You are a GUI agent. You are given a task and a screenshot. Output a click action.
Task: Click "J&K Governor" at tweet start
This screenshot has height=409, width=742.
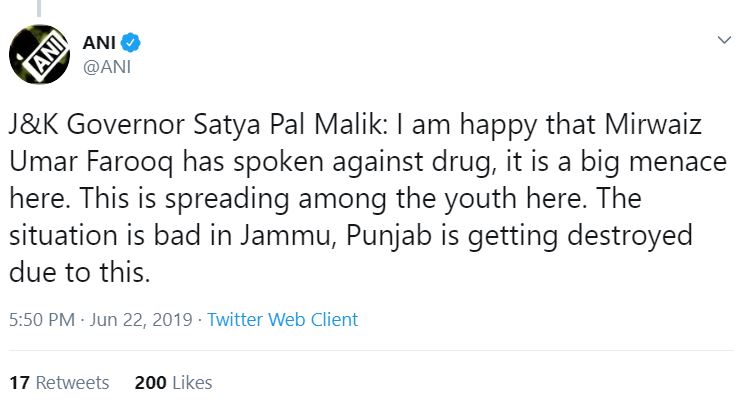pyautogui.click(x=74, y=130)
